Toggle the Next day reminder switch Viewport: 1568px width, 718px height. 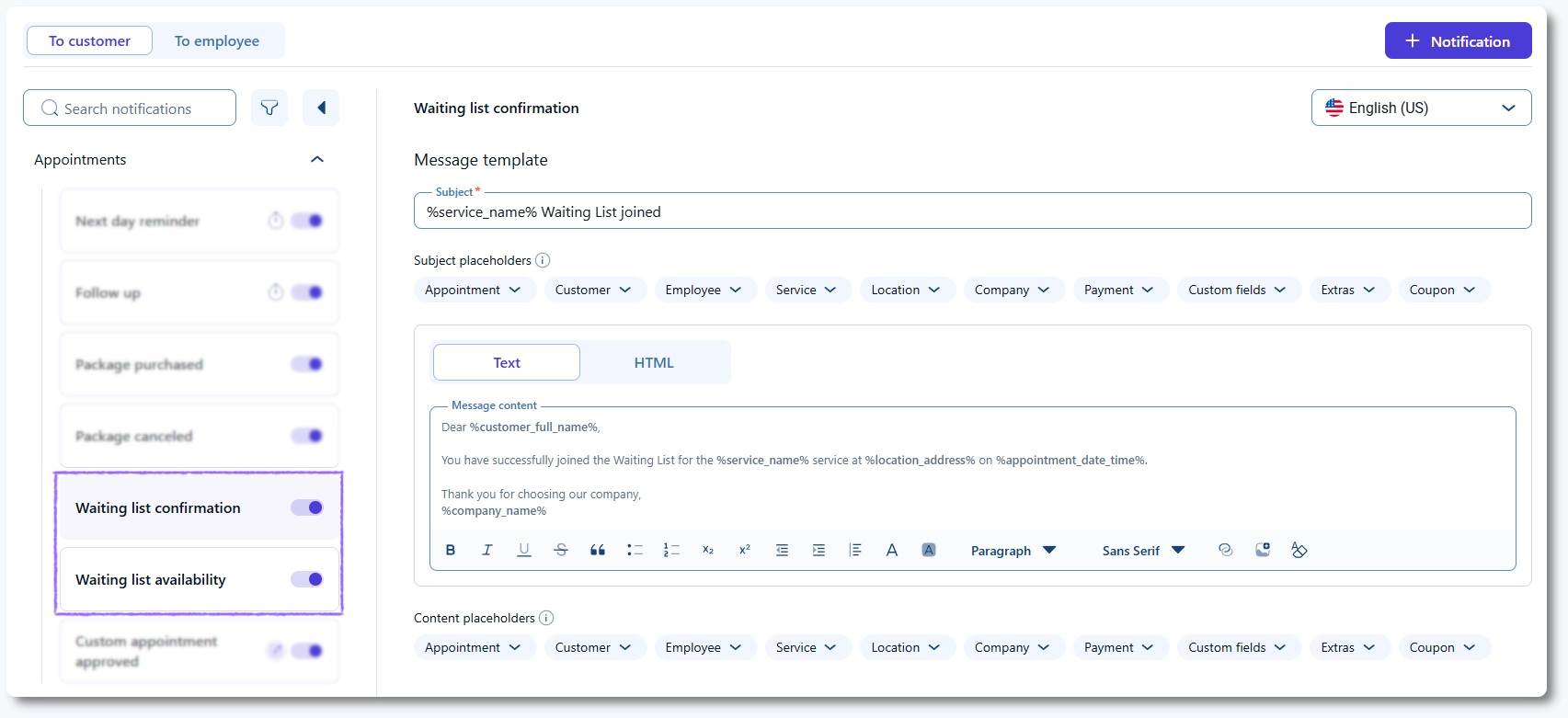307,221
